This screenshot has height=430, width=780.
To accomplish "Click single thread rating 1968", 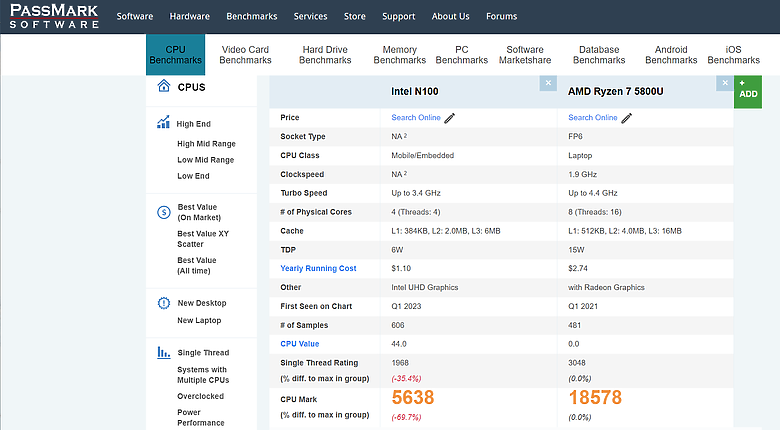I will [x=400, y=363].
